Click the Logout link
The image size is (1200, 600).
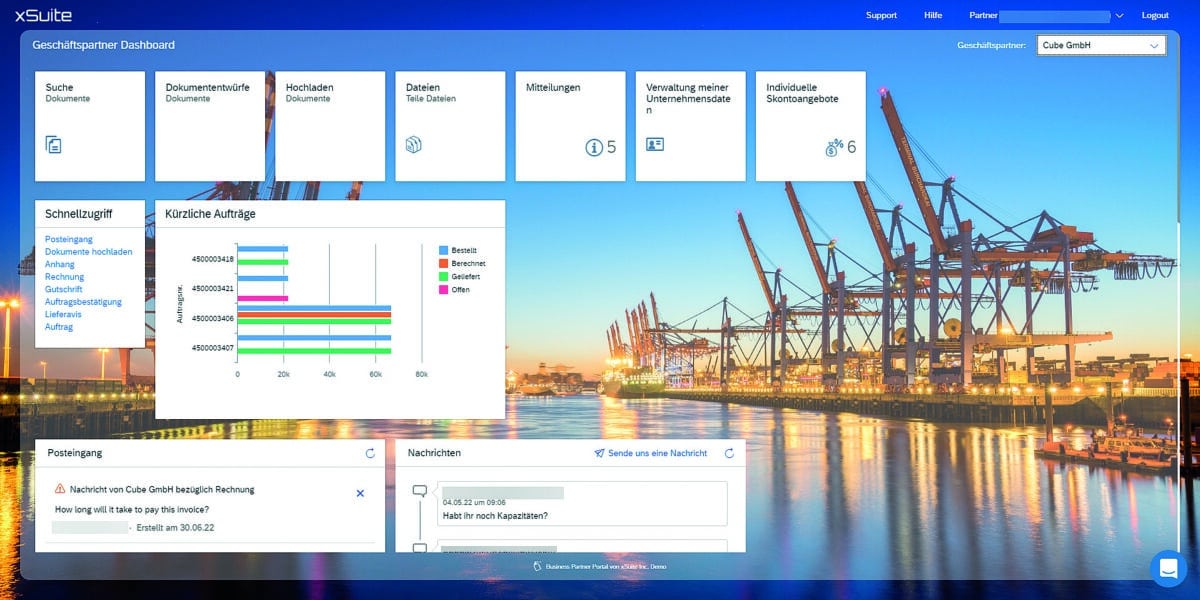pyautogui.click(x=1155, y=16)
